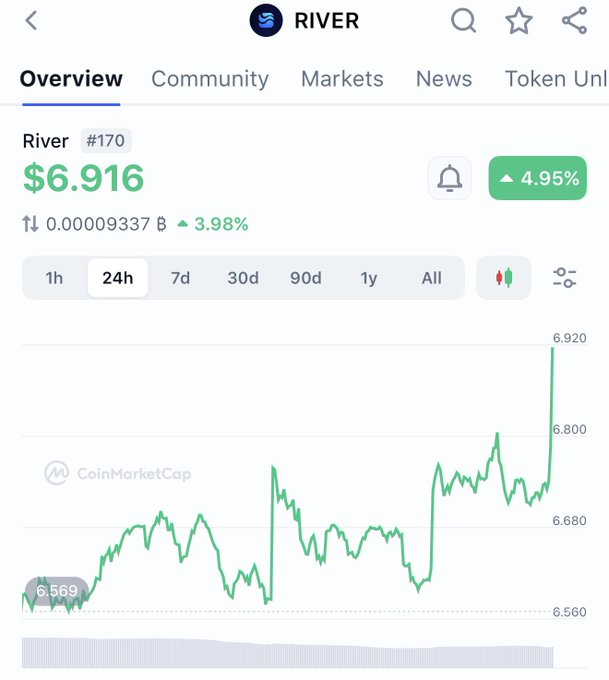Tap the 6.680 axis label
Viewport: 609px width, 680px height.
(x=569, y=520)
